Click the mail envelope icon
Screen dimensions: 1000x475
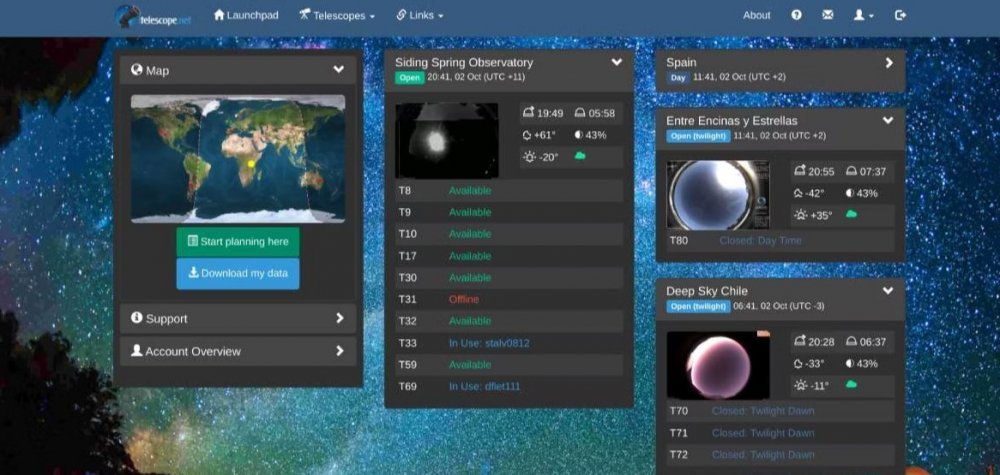tap(828, 15)
